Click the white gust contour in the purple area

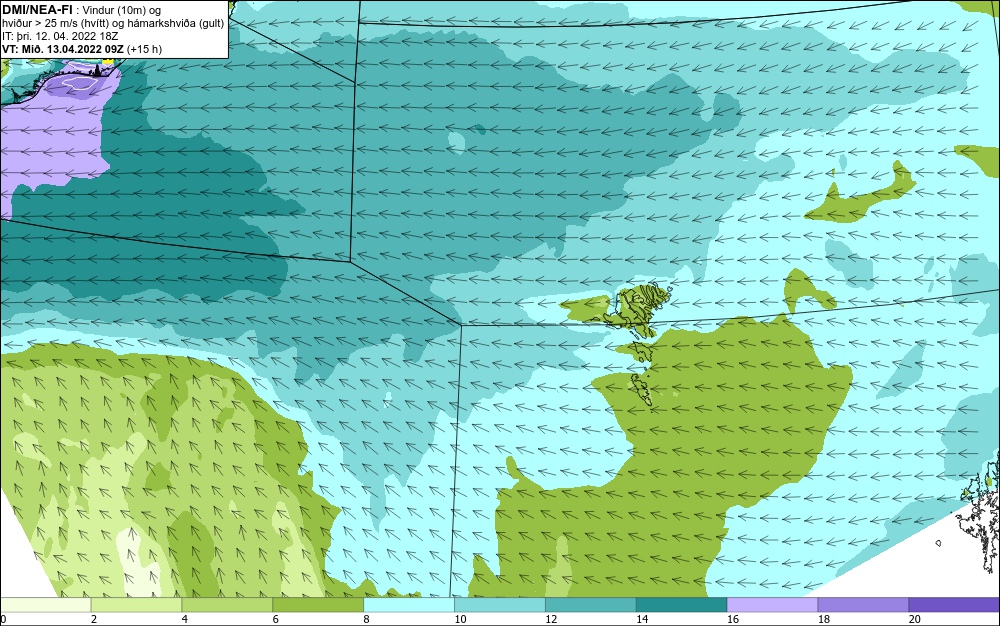tap(80, 83)
